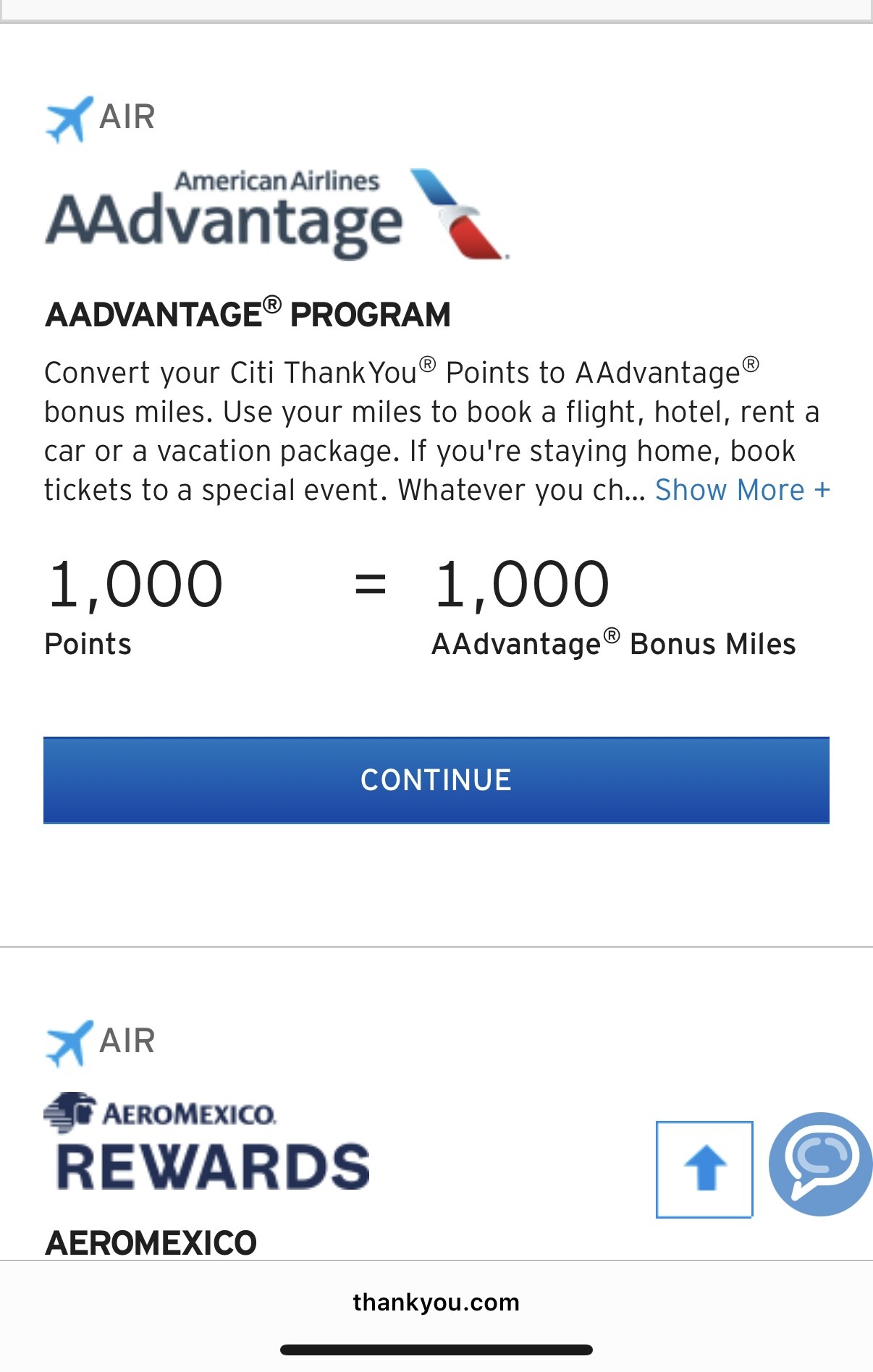Click the CONTINUE button for AAdvantage

pyautogui.click(x=436, y=780)
